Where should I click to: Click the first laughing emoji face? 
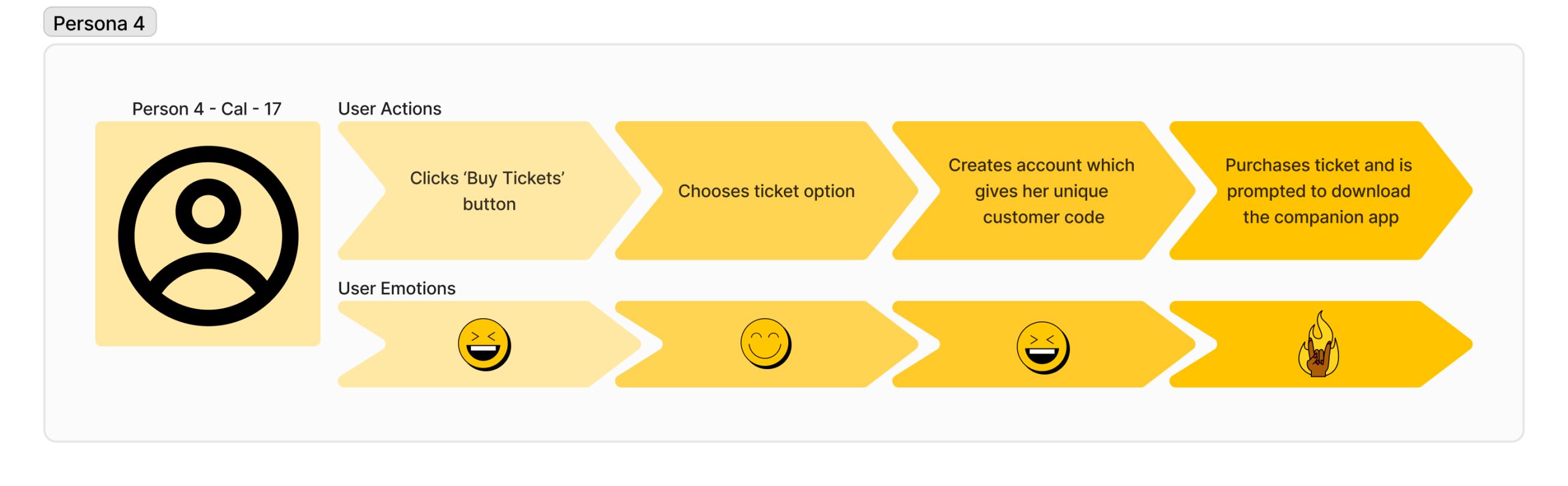(x=484, y=344)
